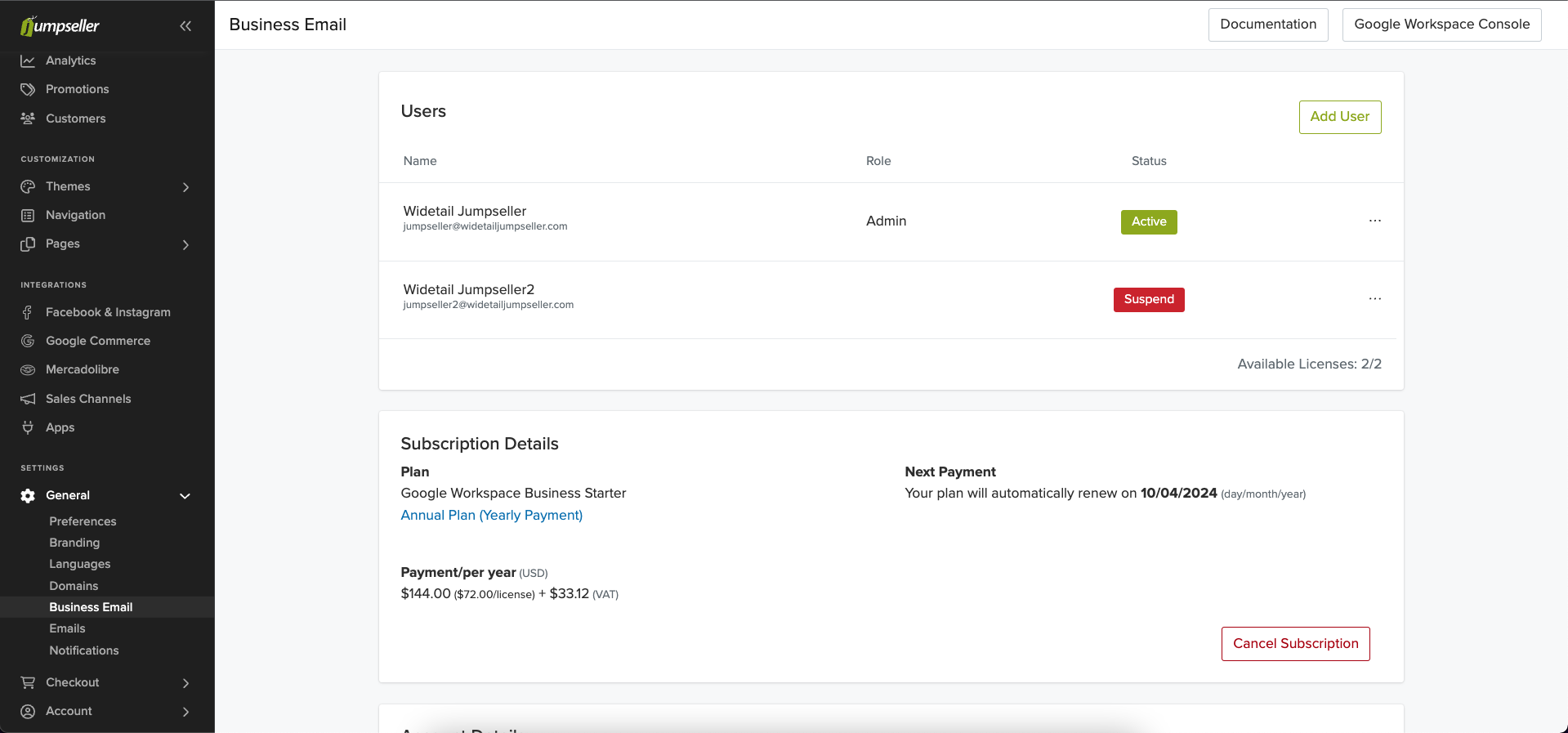The width and height of the screenshot is (1568, 733).
Task: Click the Suspend status badge
Action: pos(1149,300)
